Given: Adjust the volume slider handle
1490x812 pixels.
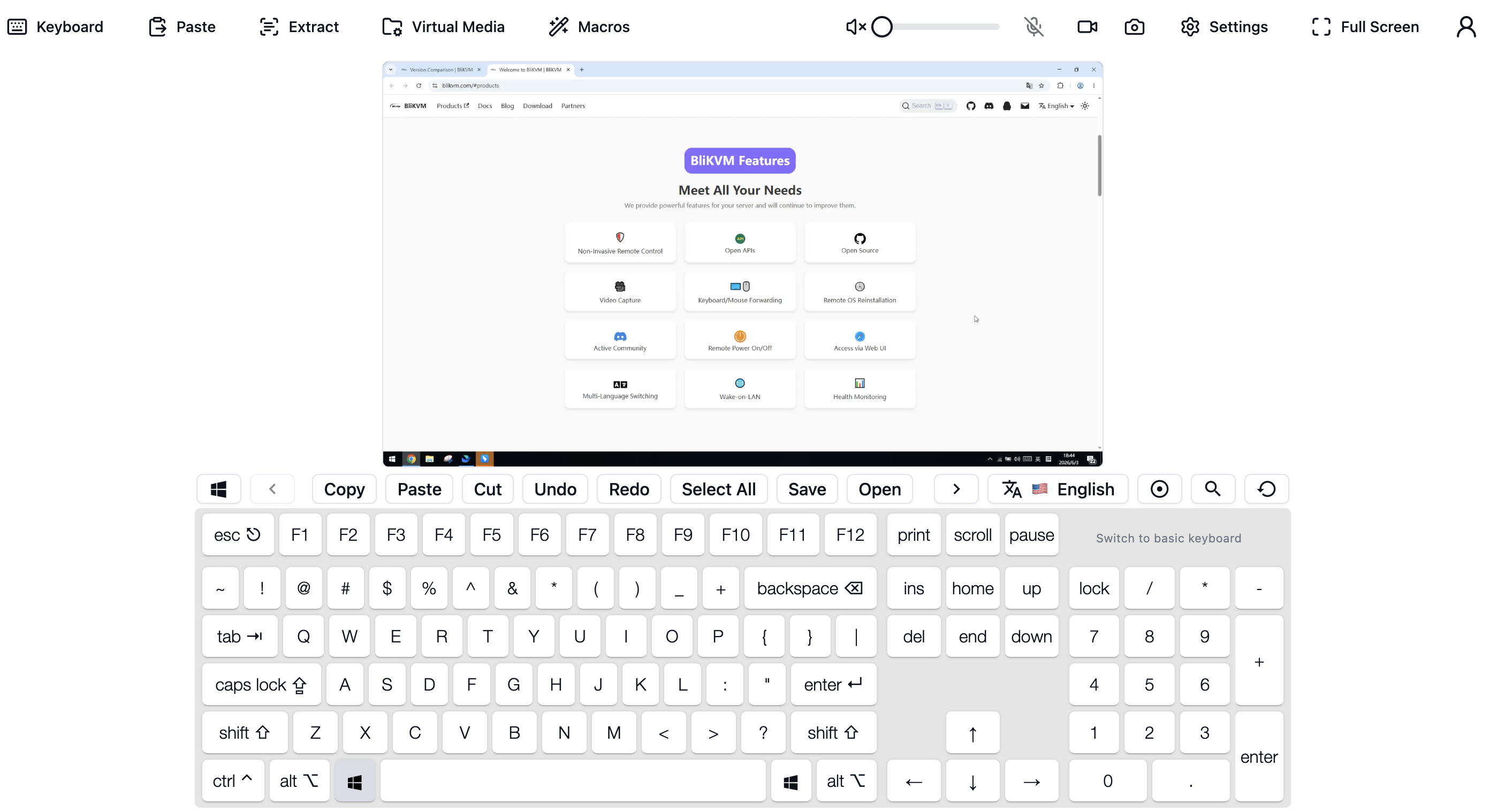Looking at the screenshot, I should pyautogui.click(x=882, y=27).
